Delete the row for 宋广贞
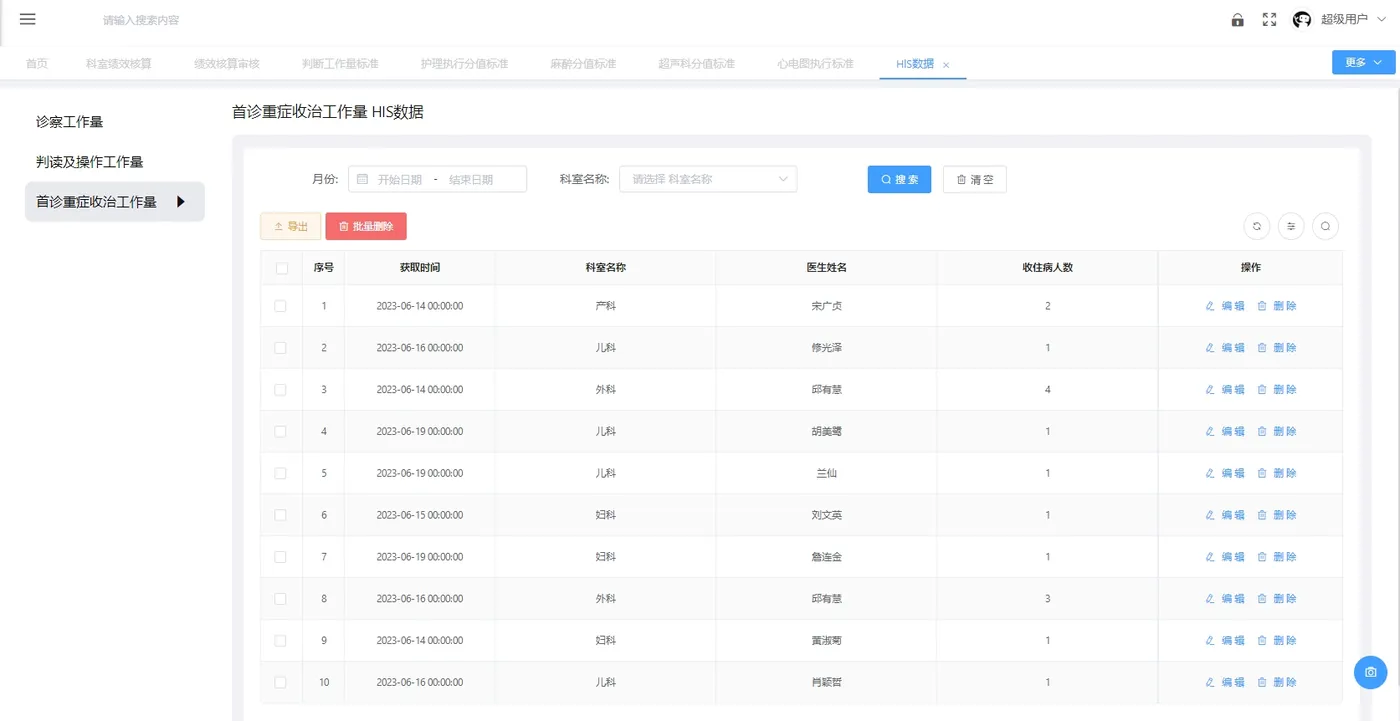 (x=1277, y=306)
